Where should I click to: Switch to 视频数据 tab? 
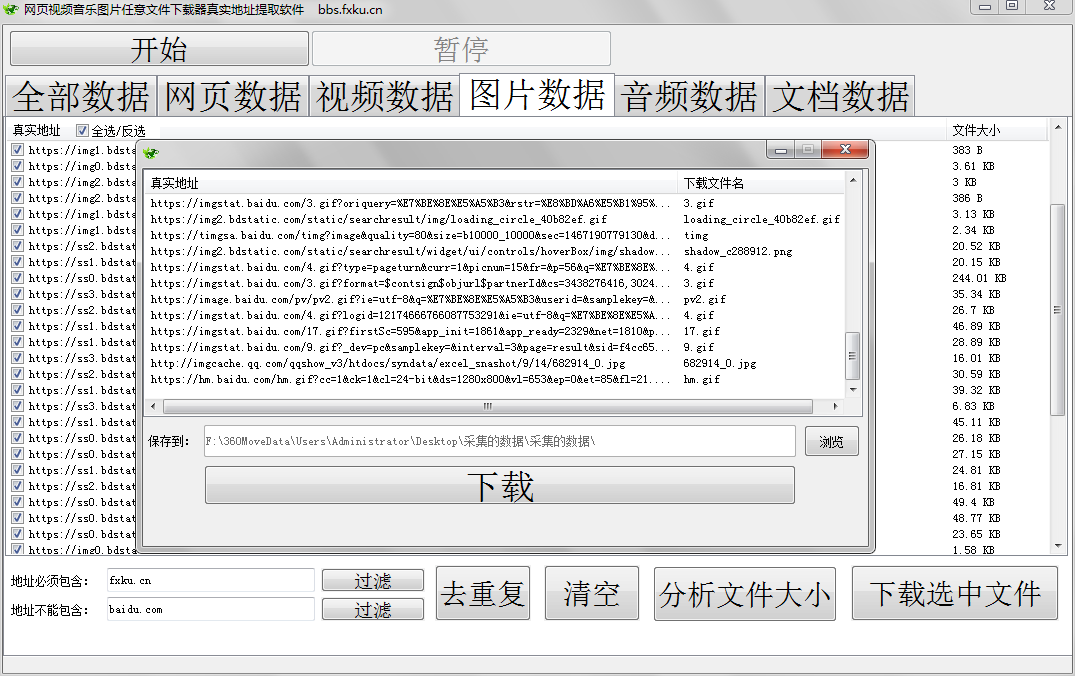click(x=385, y=96)
